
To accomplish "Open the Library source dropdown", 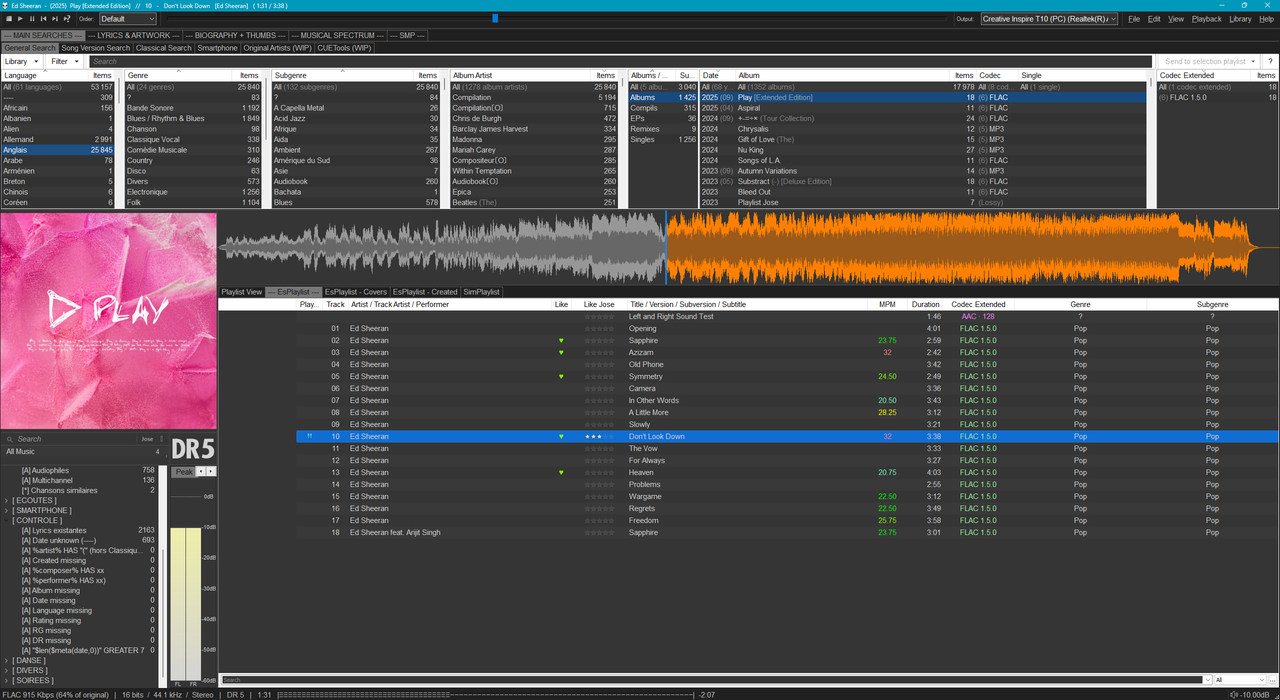I will point(21,61).
